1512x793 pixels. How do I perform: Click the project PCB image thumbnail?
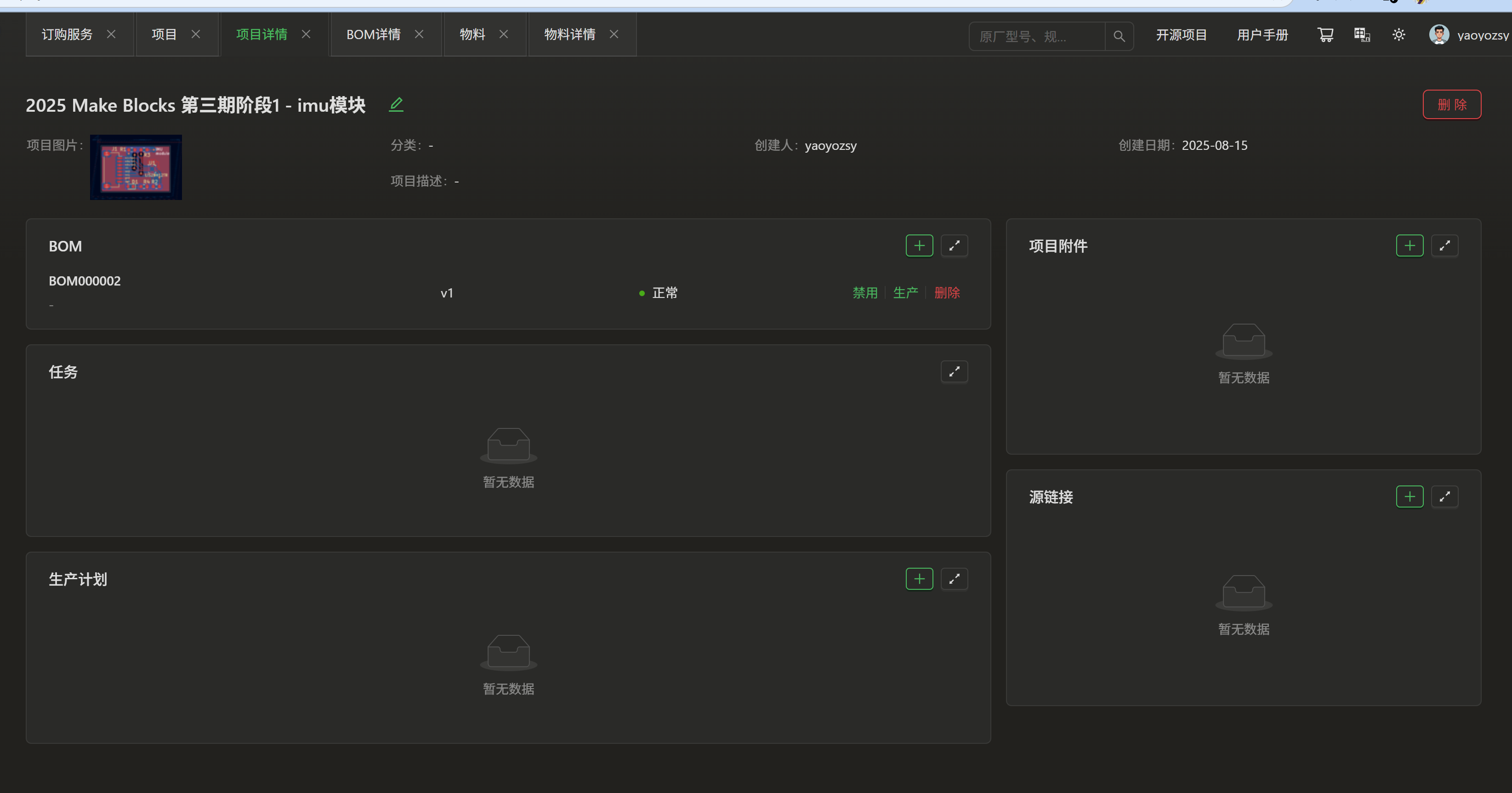point(136,167)
